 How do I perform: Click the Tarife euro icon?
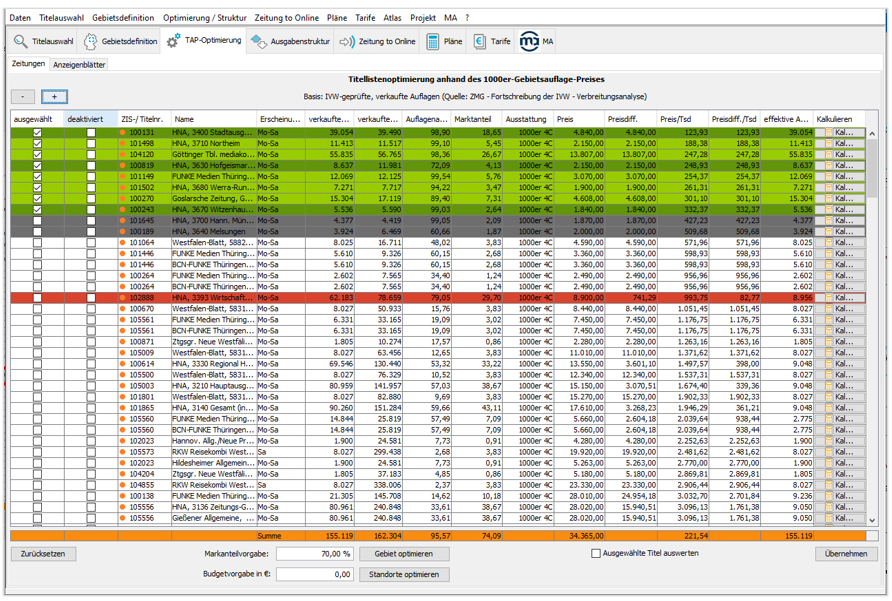(480, 42)
